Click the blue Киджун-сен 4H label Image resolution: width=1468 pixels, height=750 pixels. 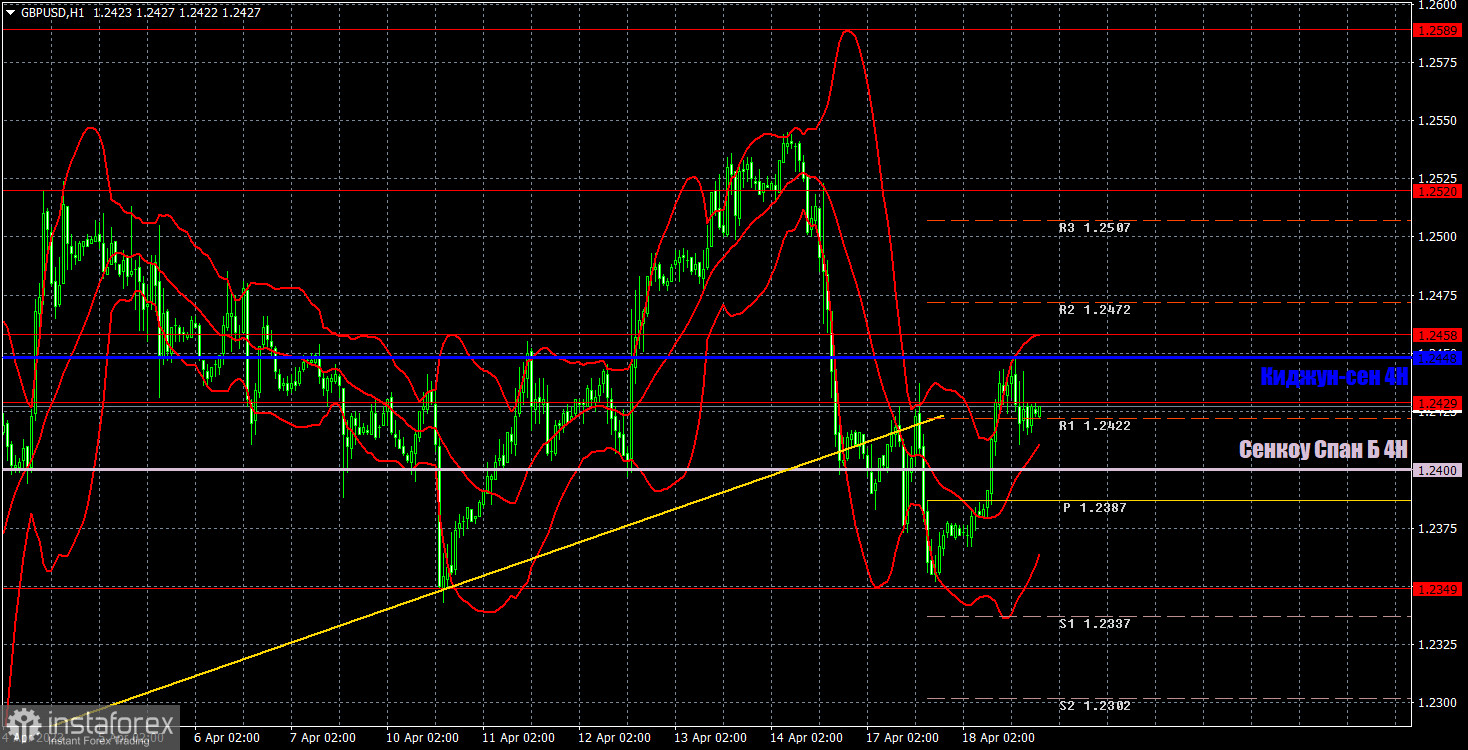point(1333,377)
